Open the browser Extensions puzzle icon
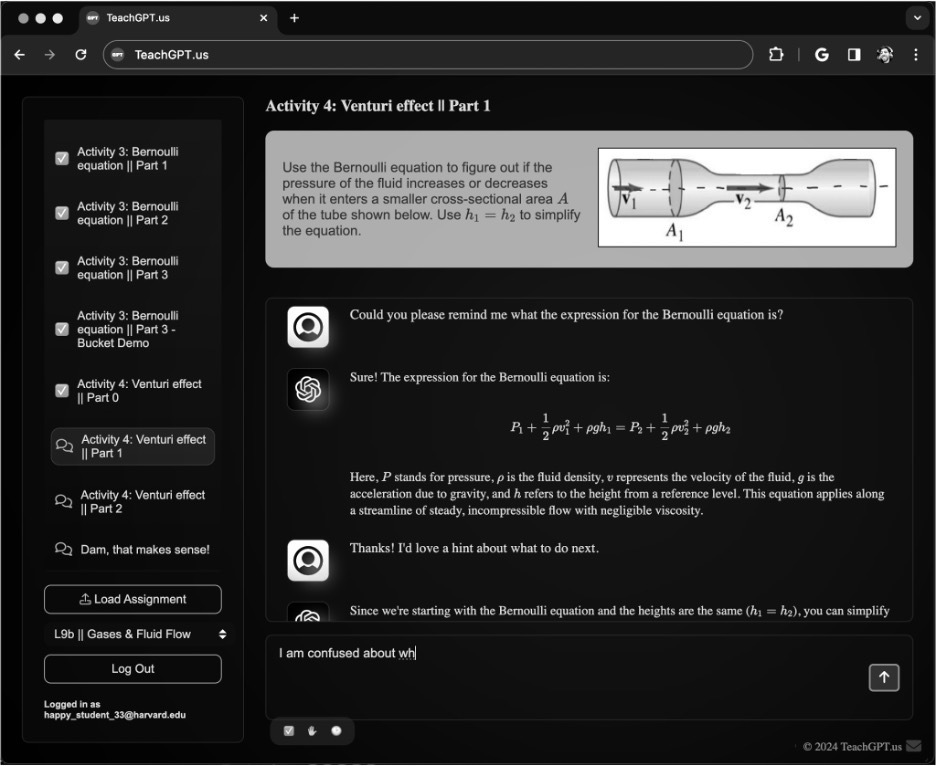Image resolution: width=936 pixels, height=766 pixels. click(775, 55)
